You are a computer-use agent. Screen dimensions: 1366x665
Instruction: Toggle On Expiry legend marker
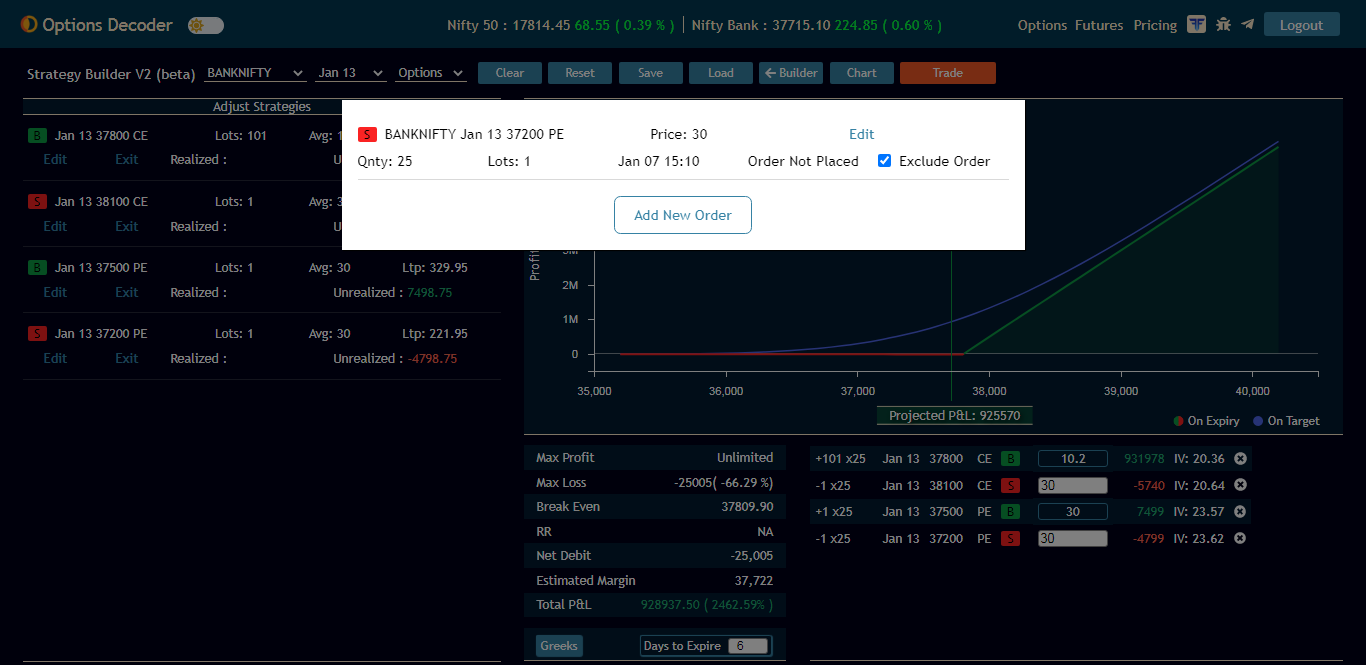pos(1180,421)
